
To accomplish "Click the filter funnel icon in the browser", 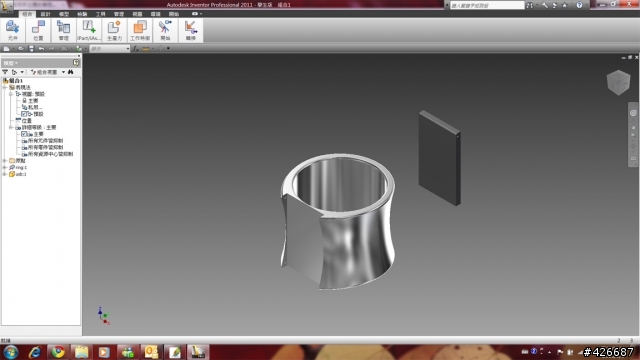I will pos(5,72).
